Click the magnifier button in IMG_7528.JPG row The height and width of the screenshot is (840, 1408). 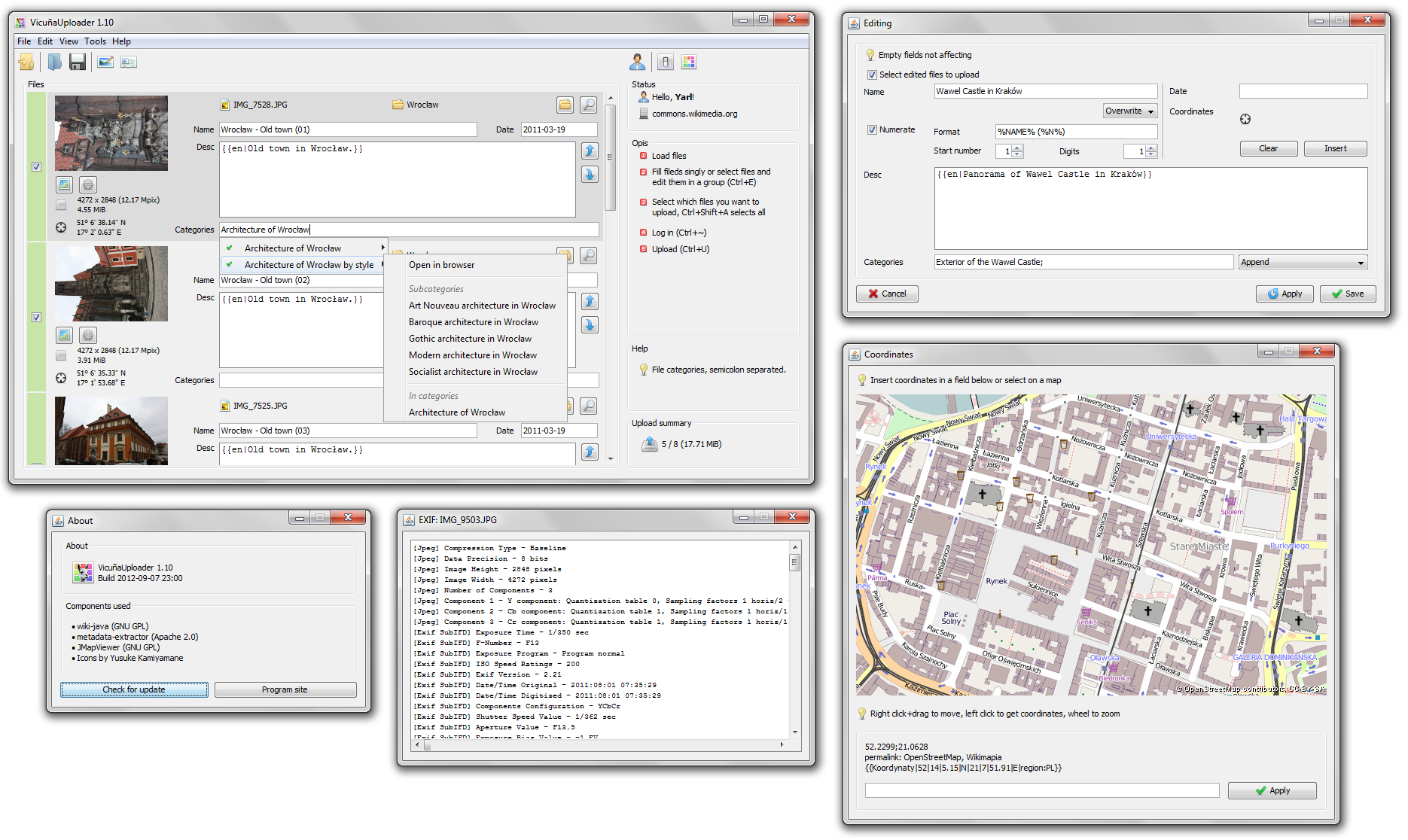point(589,105)
